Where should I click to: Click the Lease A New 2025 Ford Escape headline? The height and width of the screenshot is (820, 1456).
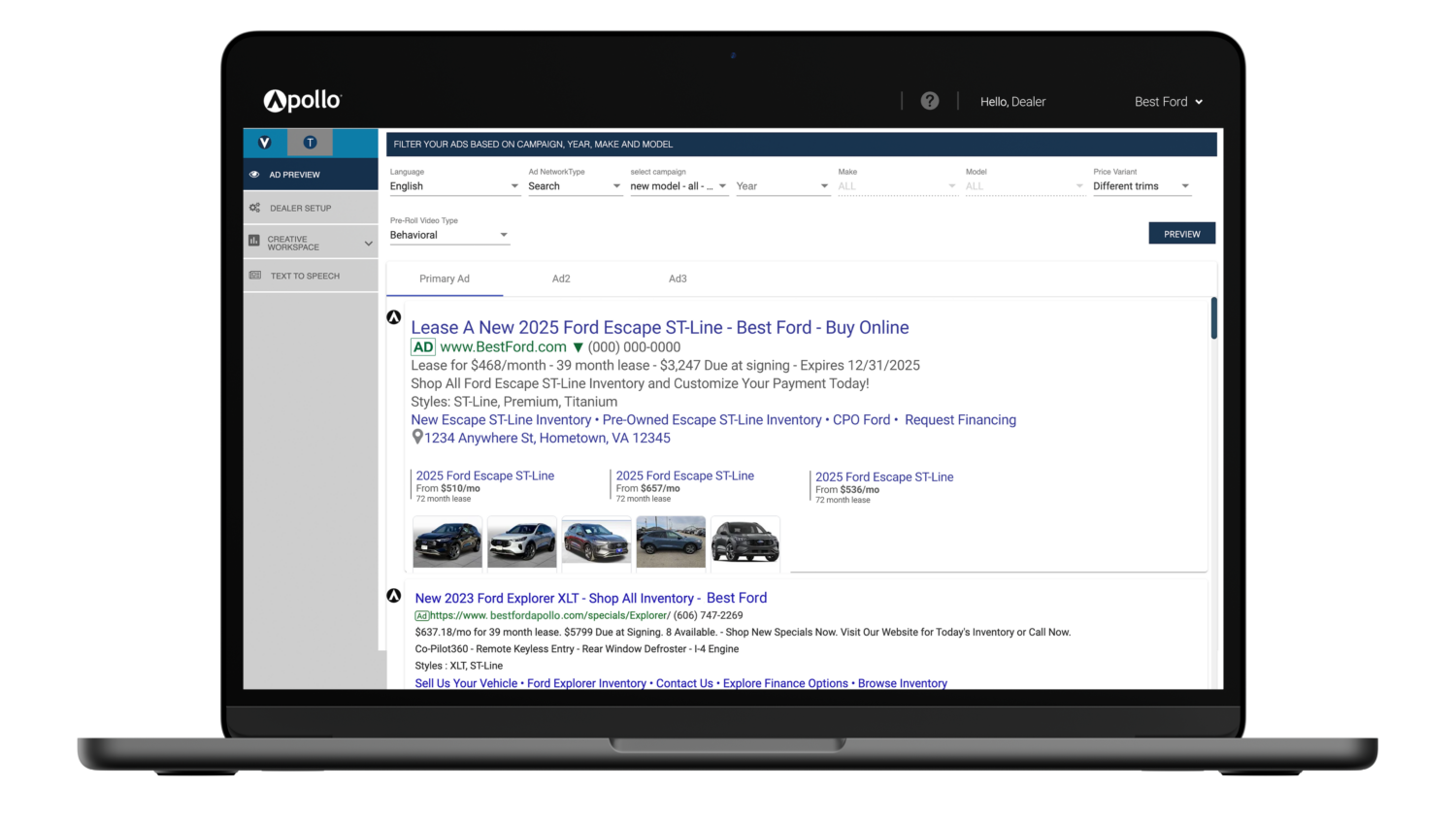(x=659, y=328)
